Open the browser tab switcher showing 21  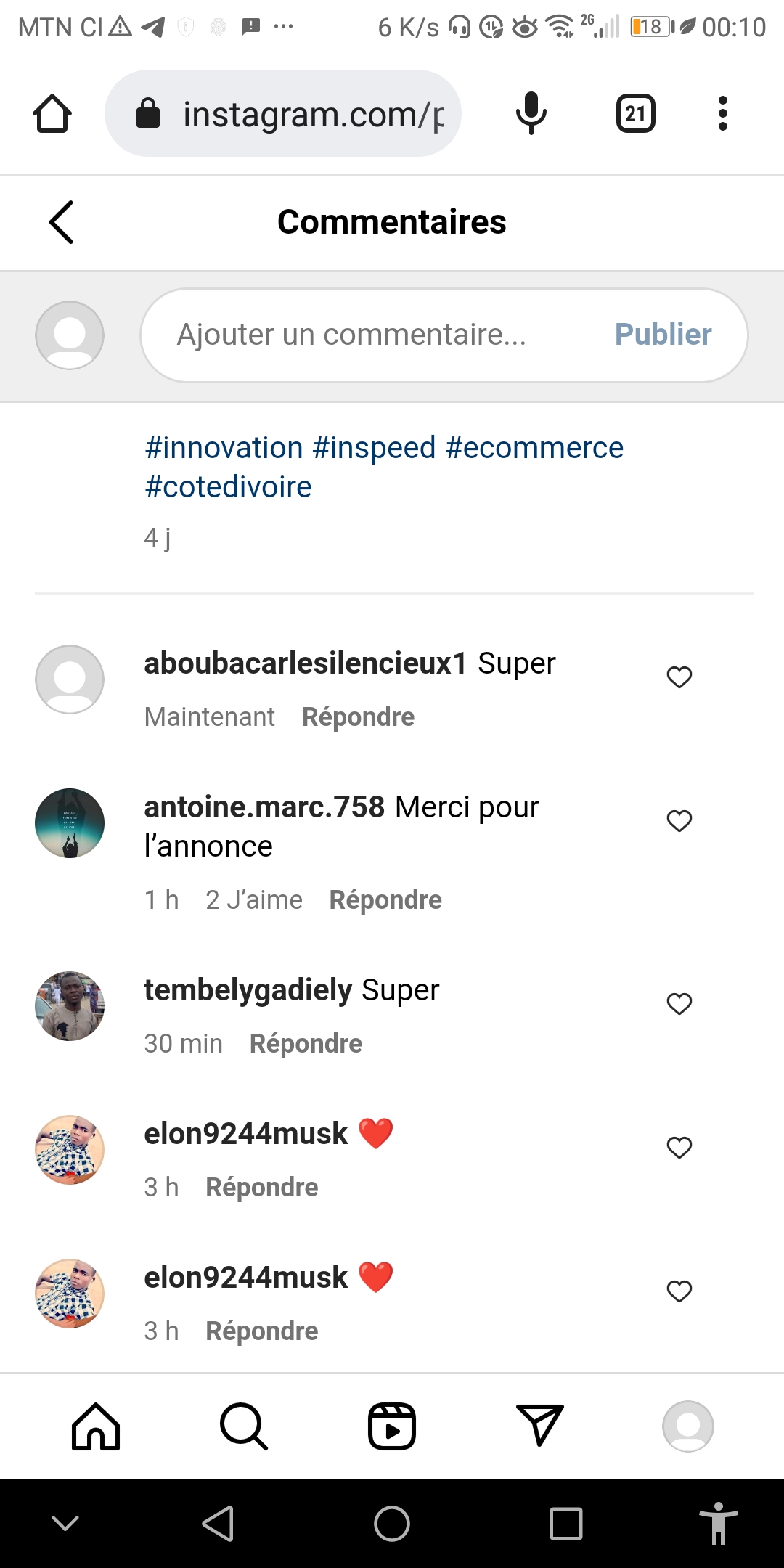[x=635, y=114]
